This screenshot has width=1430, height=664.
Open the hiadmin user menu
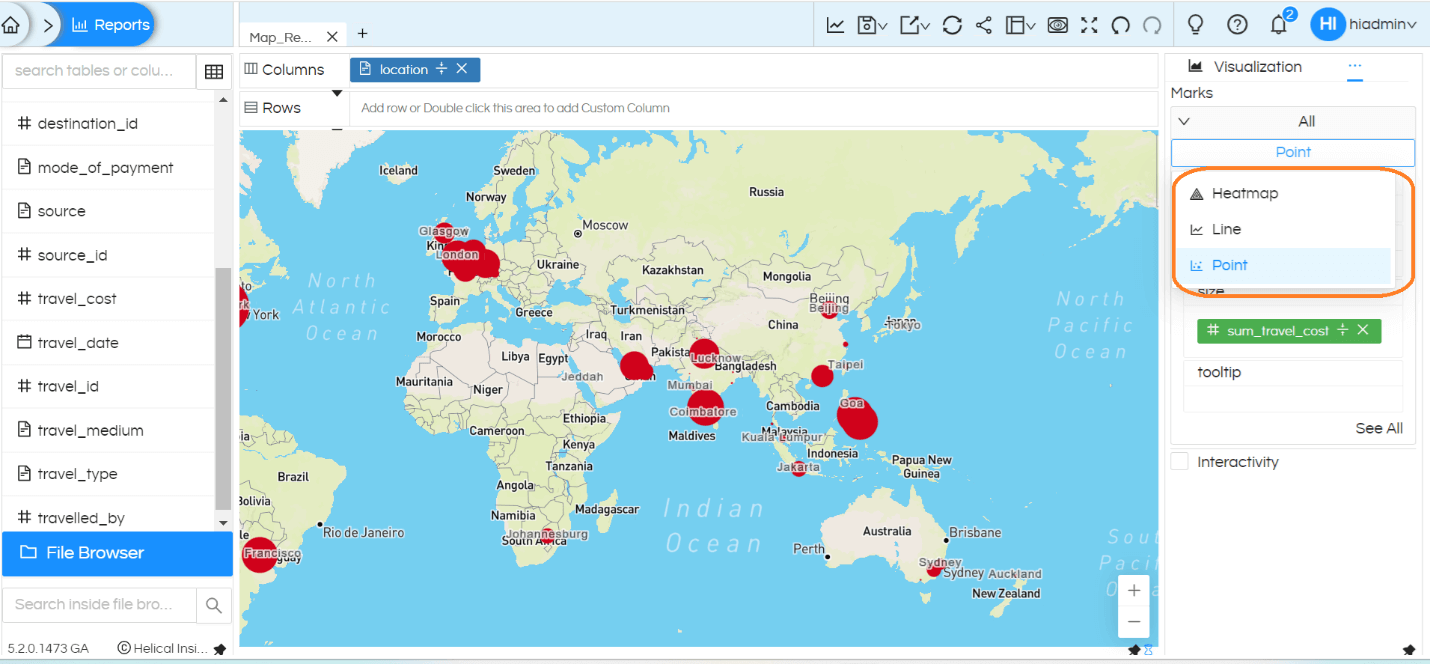pyautogui.click(x=1382, y=25)
